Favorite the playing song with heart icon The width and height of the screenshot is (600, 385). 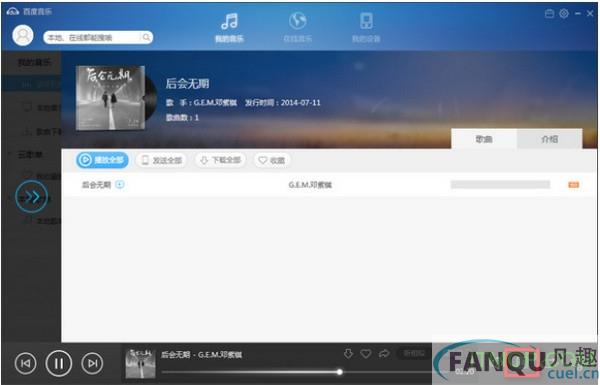coord(366,354)
